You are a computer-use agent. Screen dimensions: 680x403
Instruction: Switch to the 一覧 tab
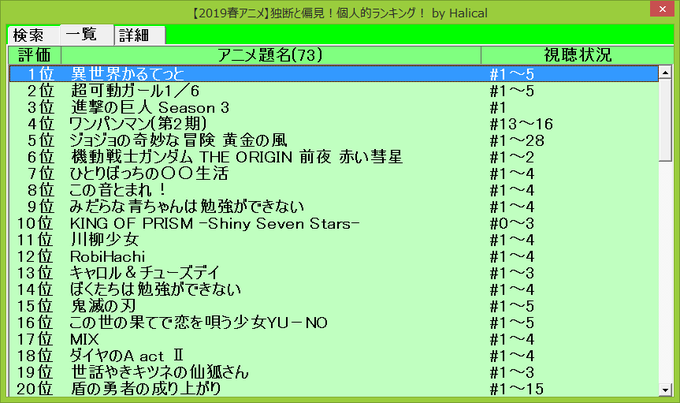[87, 34]
